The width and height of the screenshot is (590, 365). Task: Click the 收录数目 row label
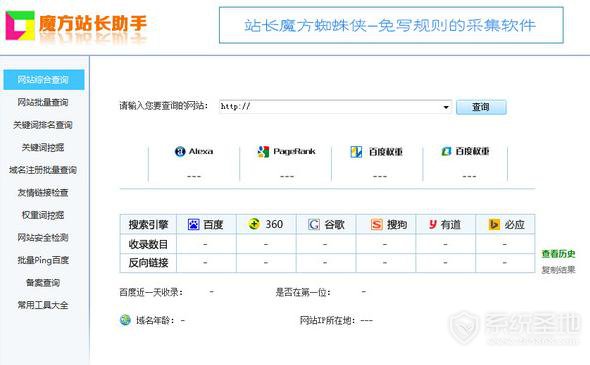148,244
